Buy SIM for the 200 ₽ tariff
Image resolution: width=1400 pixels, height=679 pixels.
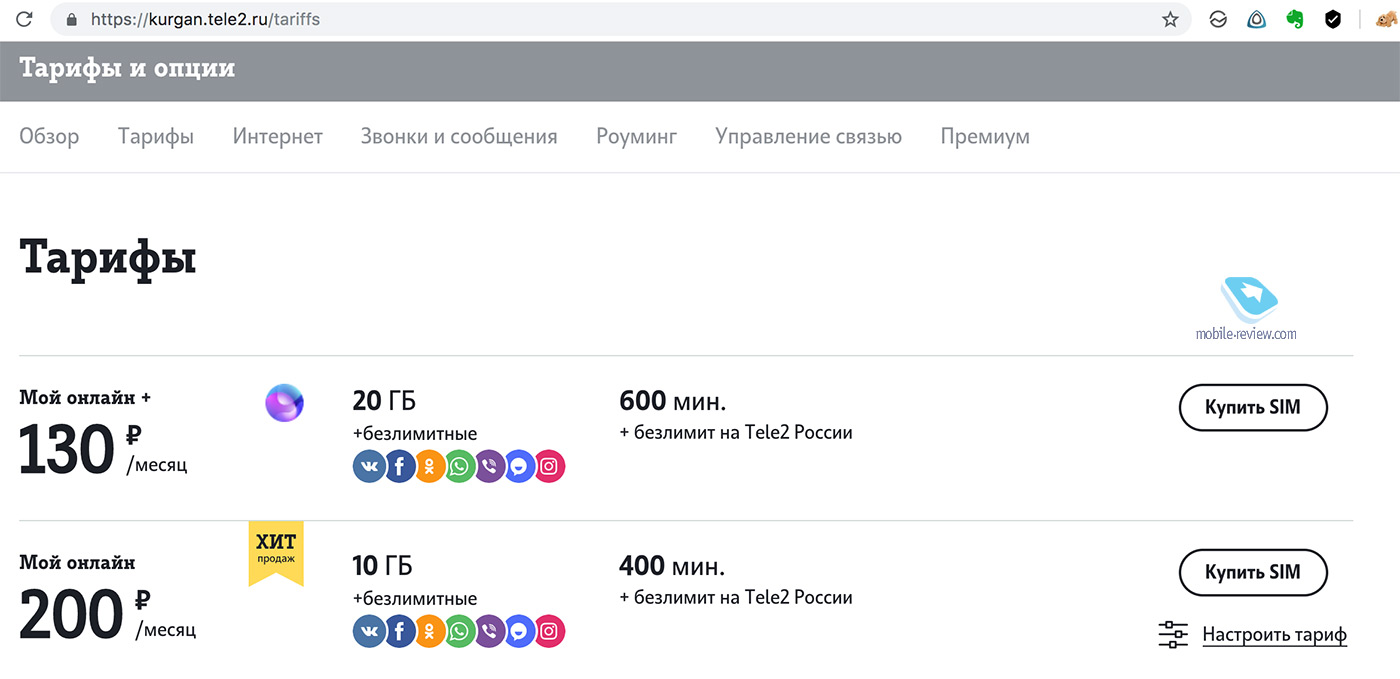(x=1253, y=573)
